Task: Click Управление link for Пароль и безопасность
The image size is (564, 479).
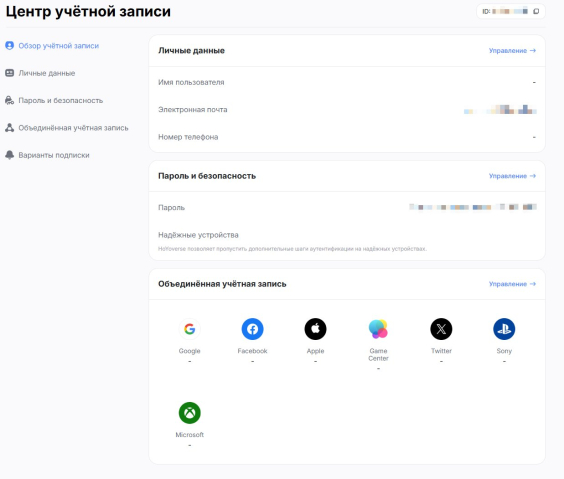Action: pos(512,176)
